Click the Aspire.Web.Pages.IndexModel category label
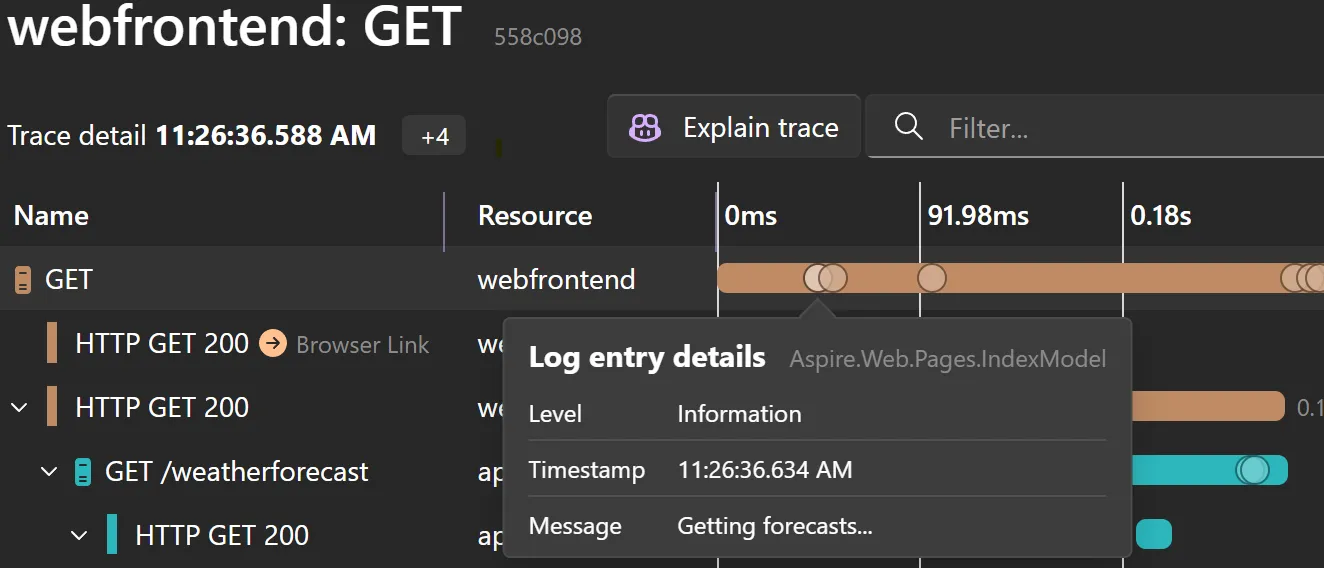The image size is (1324, 568). 948,359
